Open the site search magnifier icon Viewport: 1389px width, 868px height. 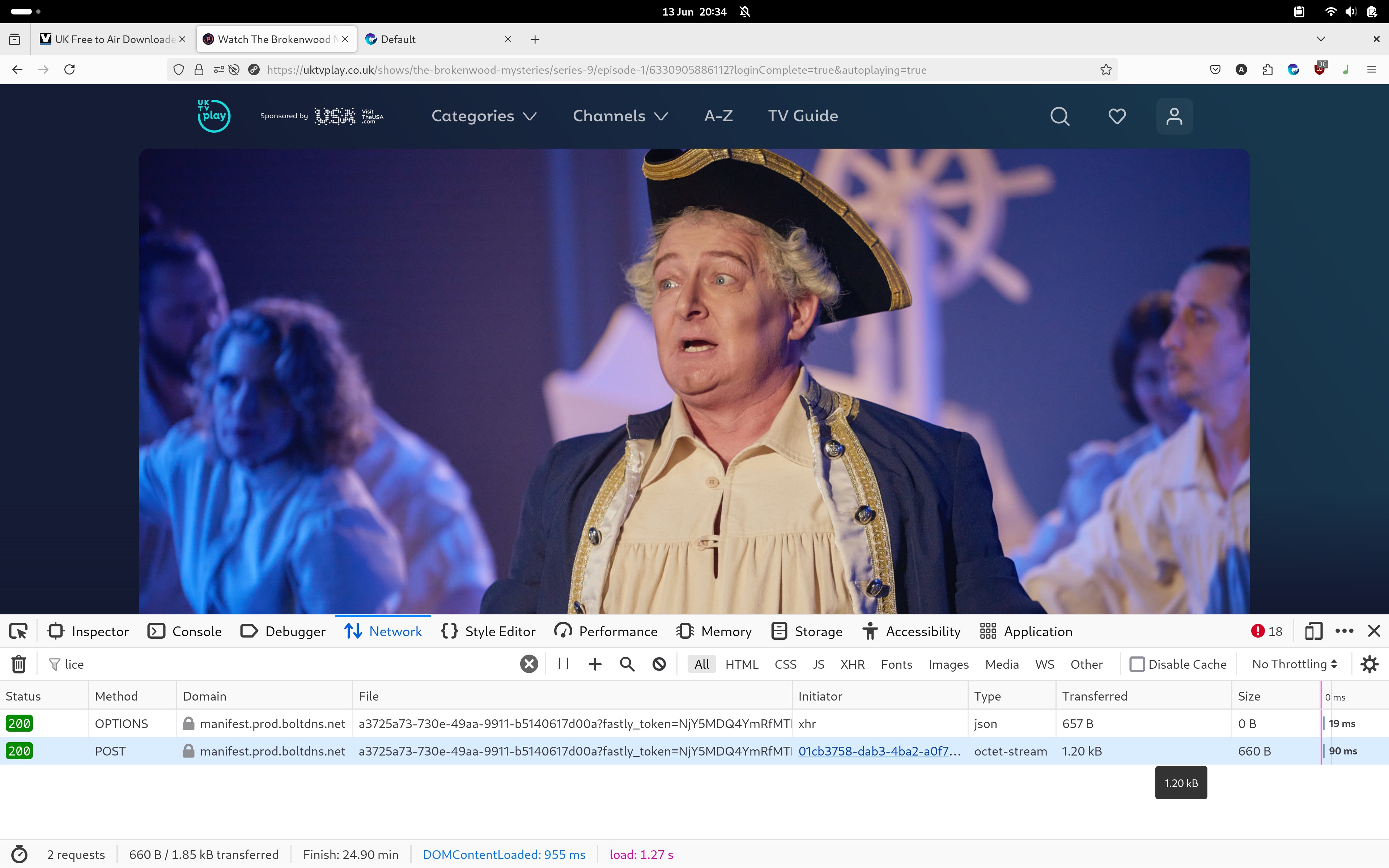click(1059, 116)
